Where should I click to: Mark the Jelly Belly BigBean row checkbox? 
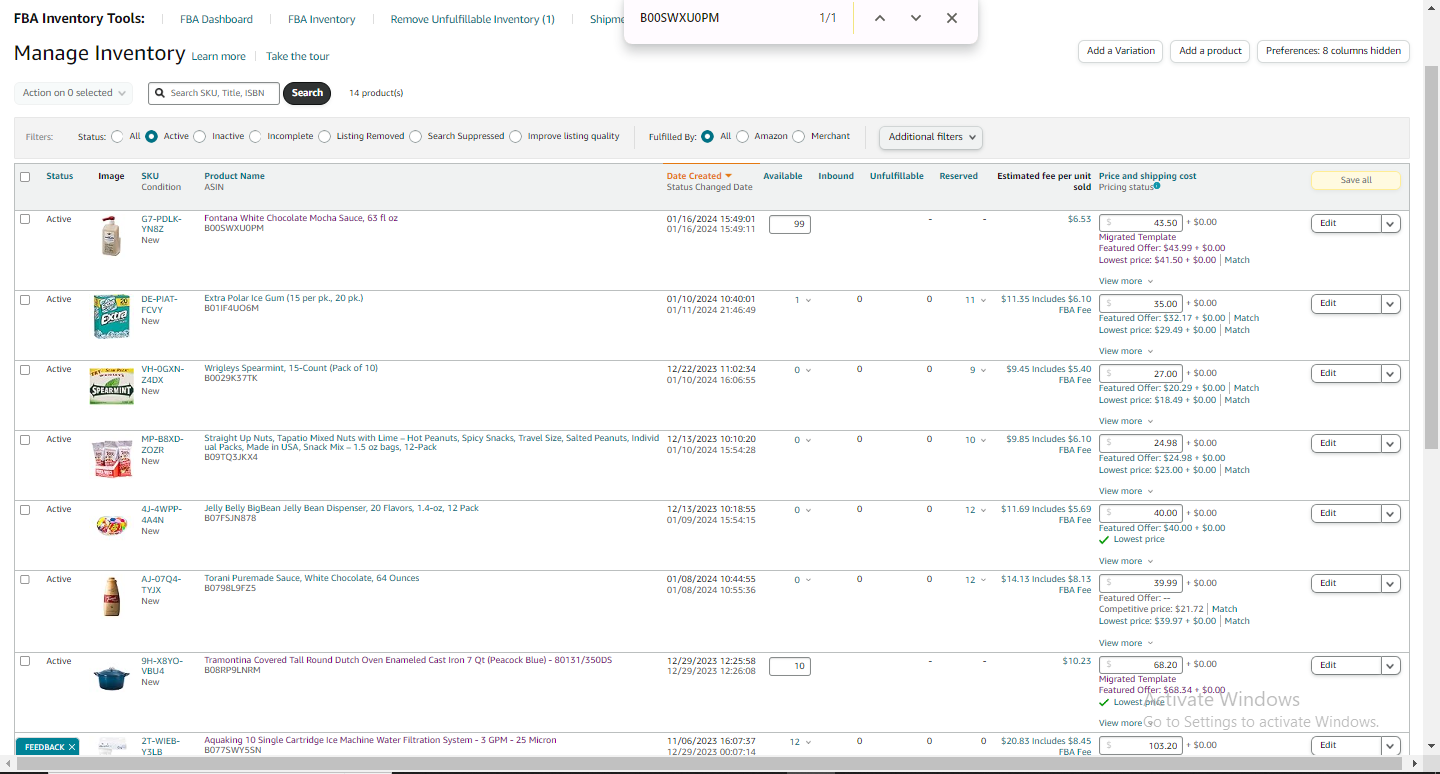[x=25, y=509]
